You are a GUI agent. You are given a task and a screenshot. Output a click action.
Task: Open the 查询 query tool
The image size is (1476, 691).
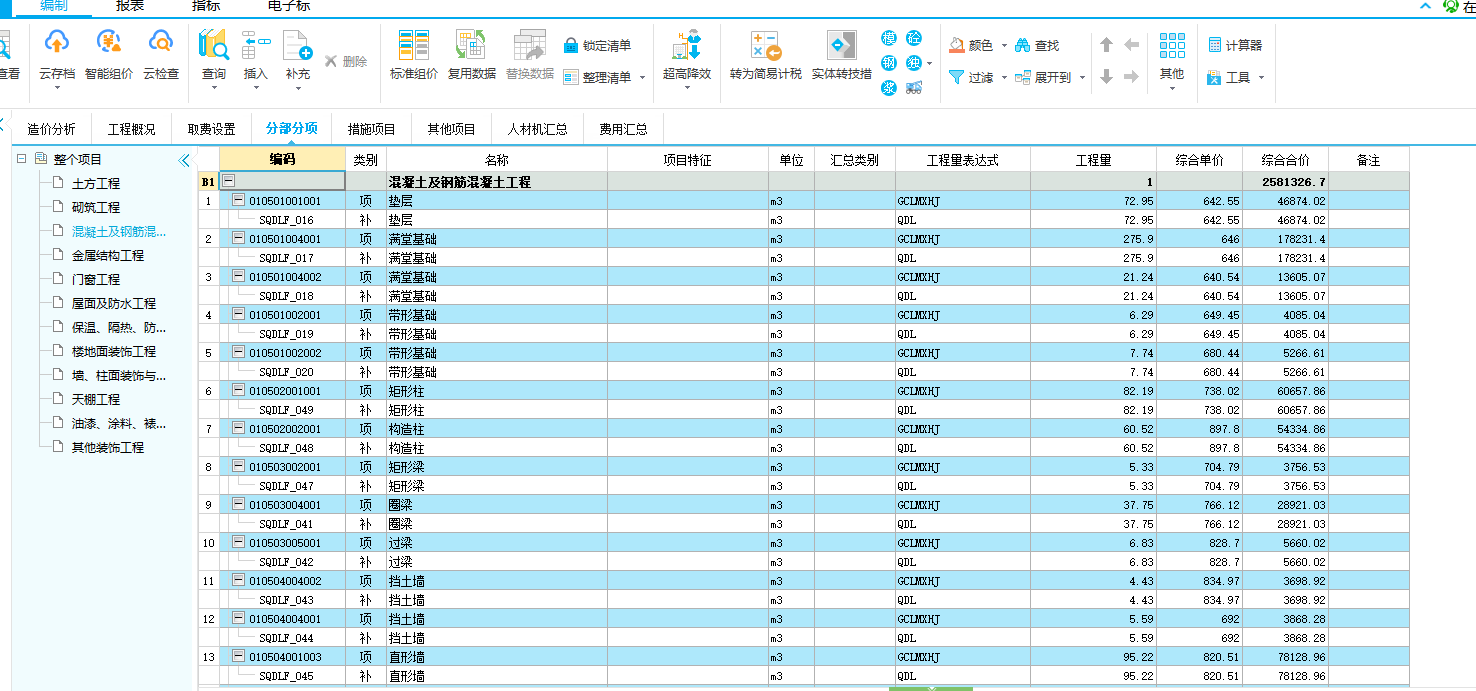coord(214,56)
